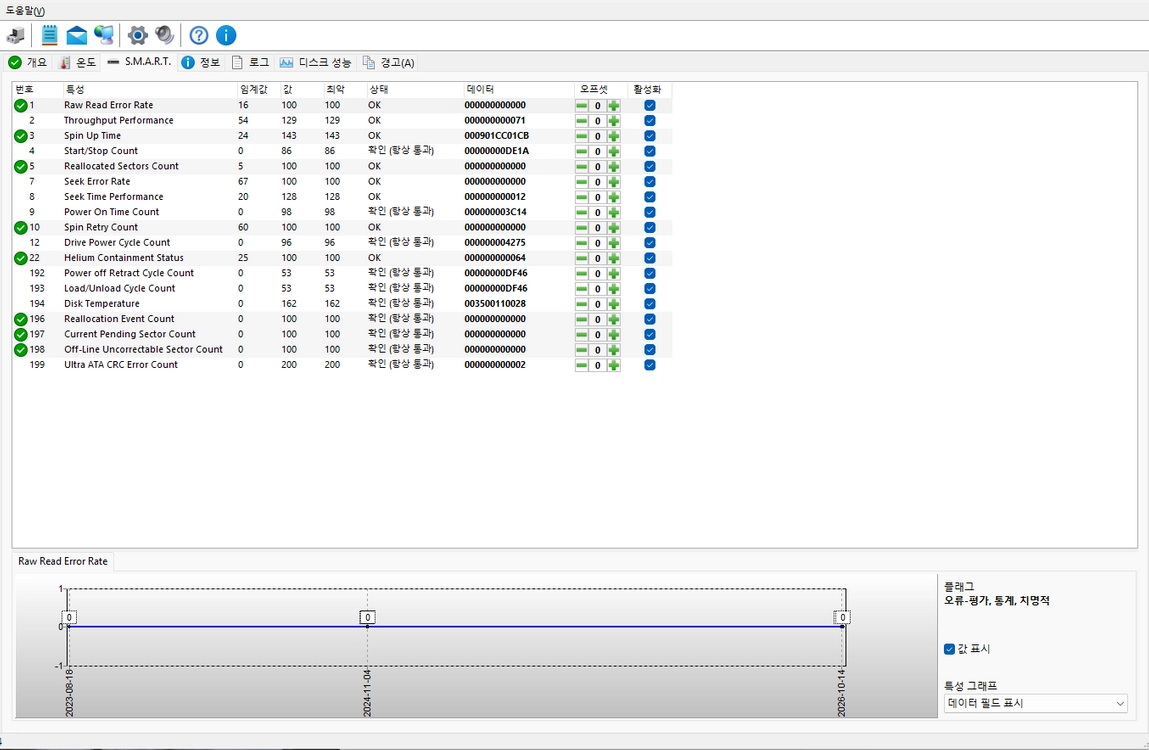Click offset value field on Spin Retry Count row
Image resolution: width=1149 pixels, height=750 pixels.
(598, 227)
